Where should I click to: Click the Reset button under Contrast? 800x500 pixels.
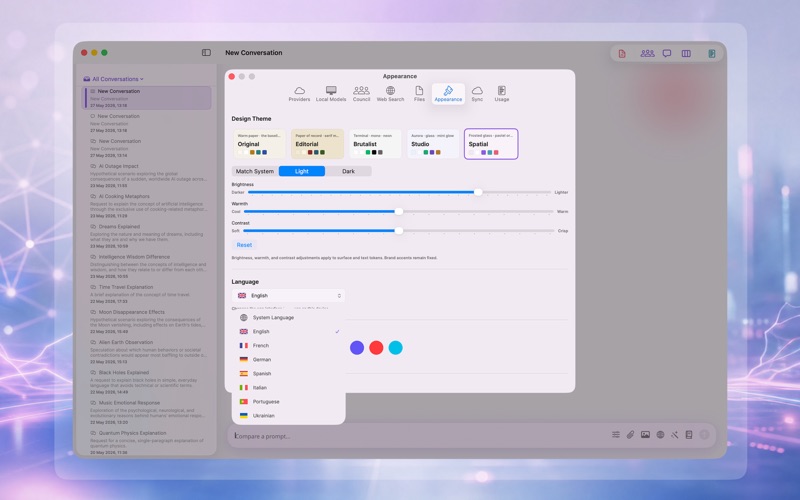pos(244,245)
